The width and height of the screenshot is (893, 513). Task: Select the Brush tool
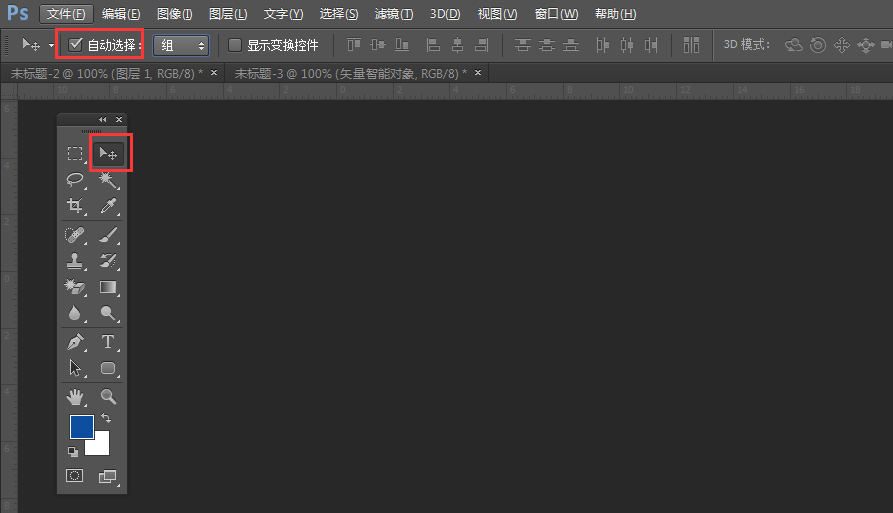click(109, 236)
